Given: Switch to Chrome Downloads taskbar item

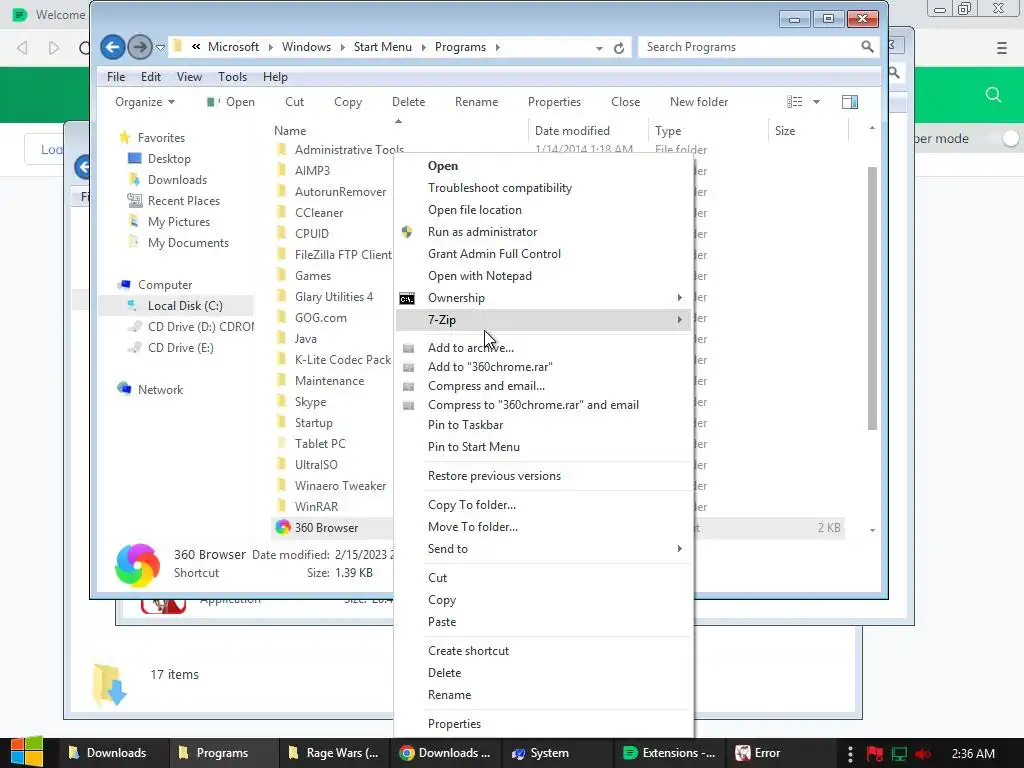Looking at the screenshot, I should [445, 753].
